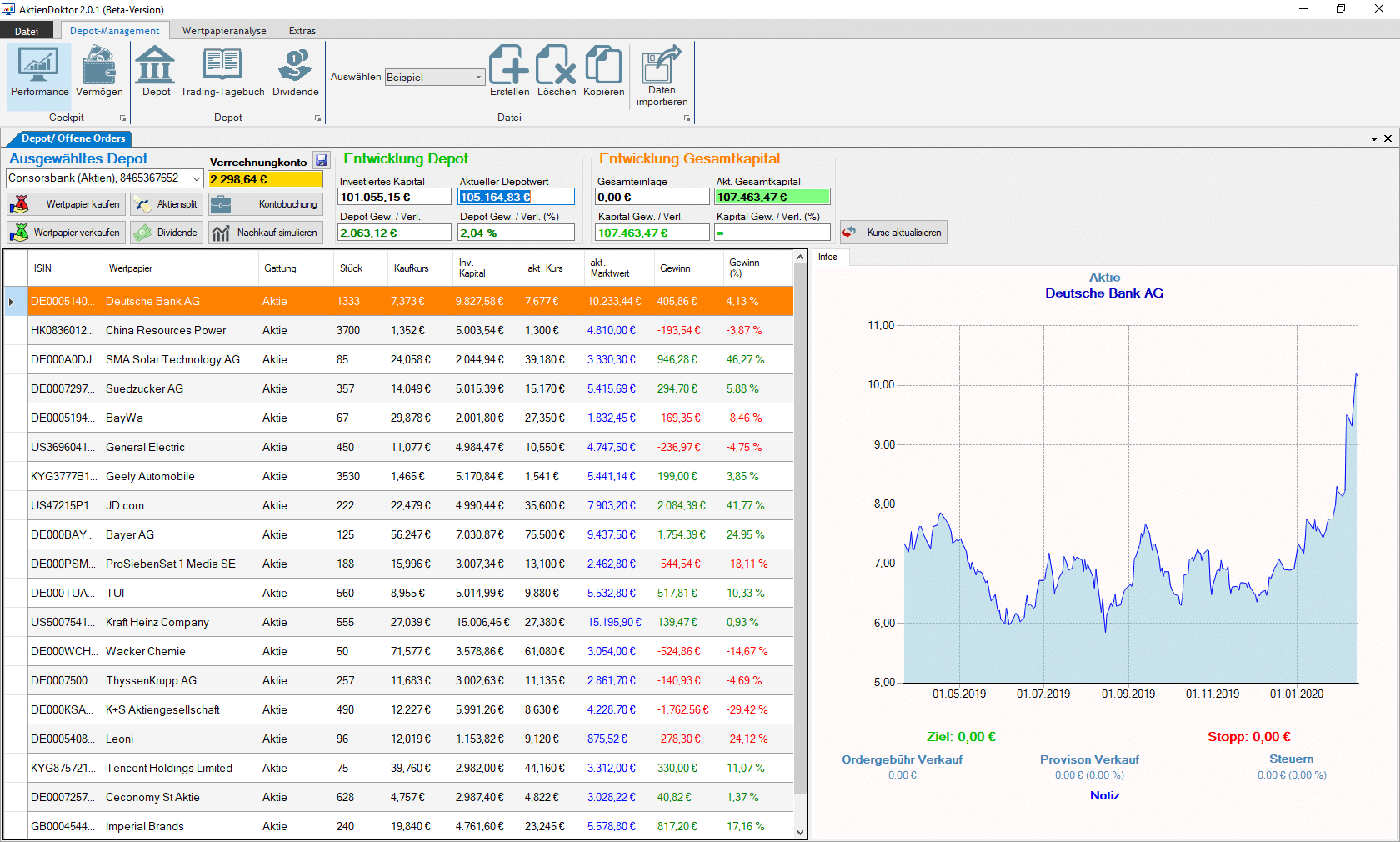This screenshot has height=842, width=1400.
Task: Switch to the Extras ribbon tab
Action: [302, 31]
